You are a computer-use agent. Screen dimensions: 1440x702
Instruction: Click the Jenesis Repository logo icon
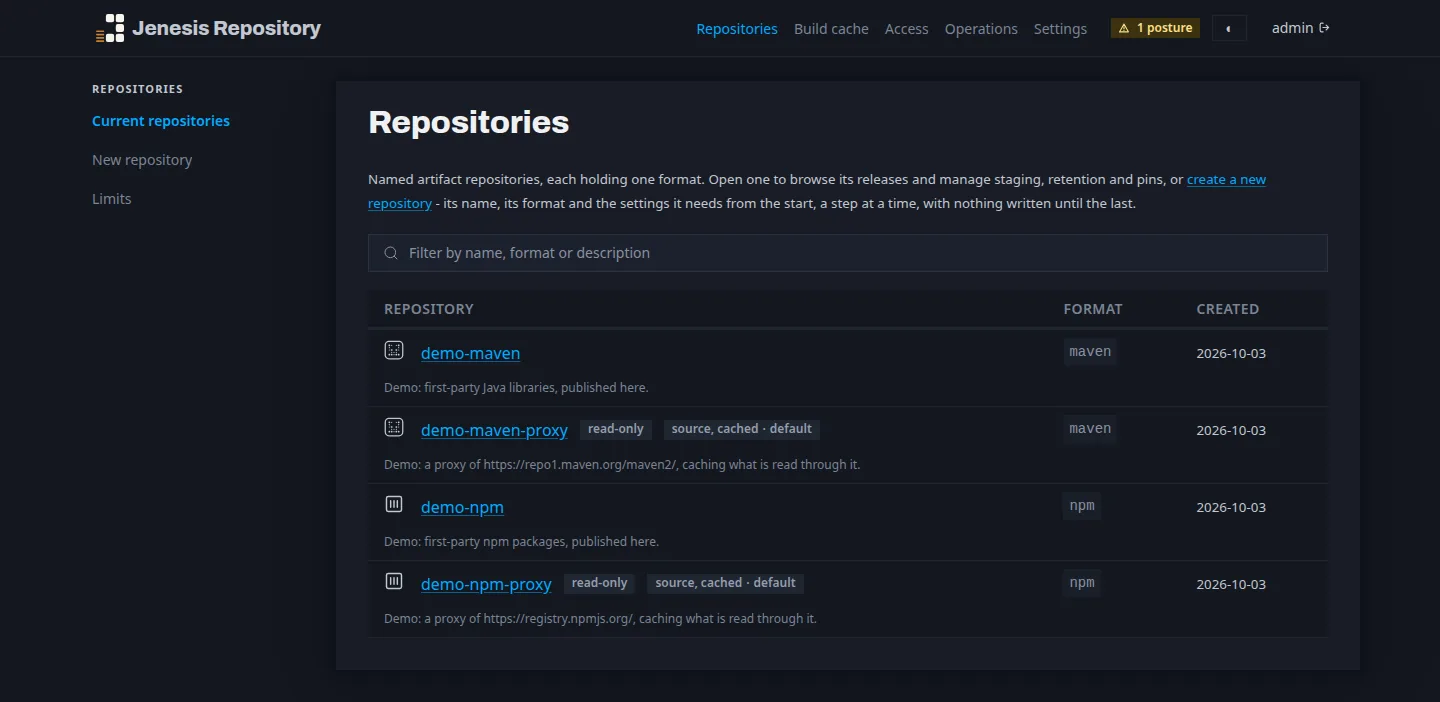[x=110, y=28]
